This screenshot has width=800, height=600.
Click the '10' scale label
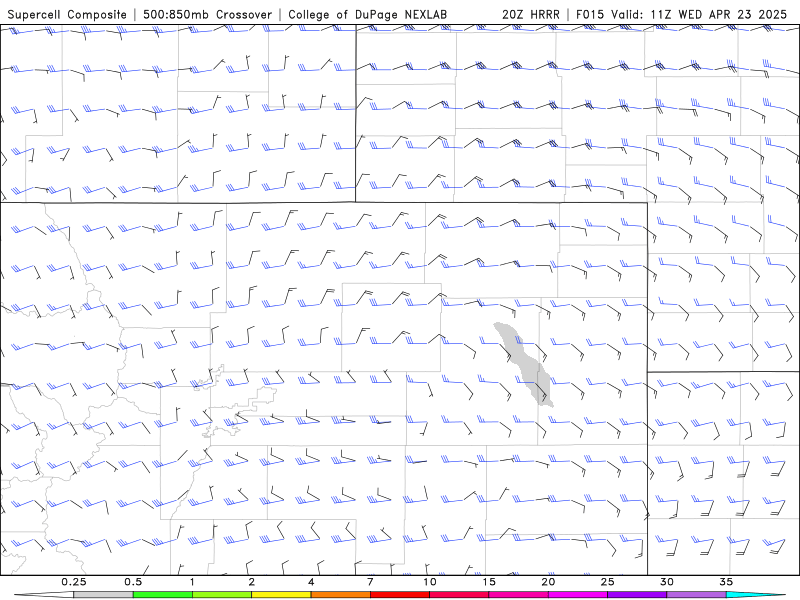[430, 582]
